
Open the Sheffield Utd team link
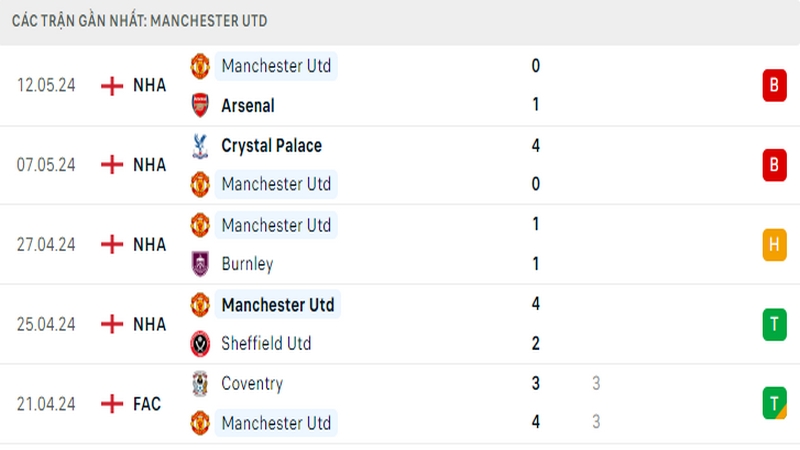pyautogui.click(x=266, y=343)
